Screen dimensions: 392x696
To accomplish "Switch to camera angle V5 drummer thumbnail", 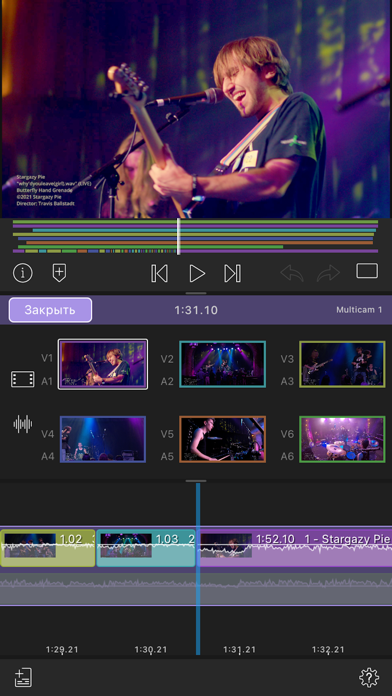I will (x=222, y=439).
